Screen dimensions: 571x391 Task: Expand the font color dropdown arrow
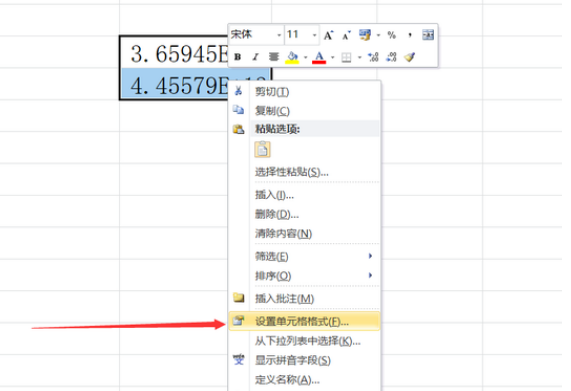[332, 58]
